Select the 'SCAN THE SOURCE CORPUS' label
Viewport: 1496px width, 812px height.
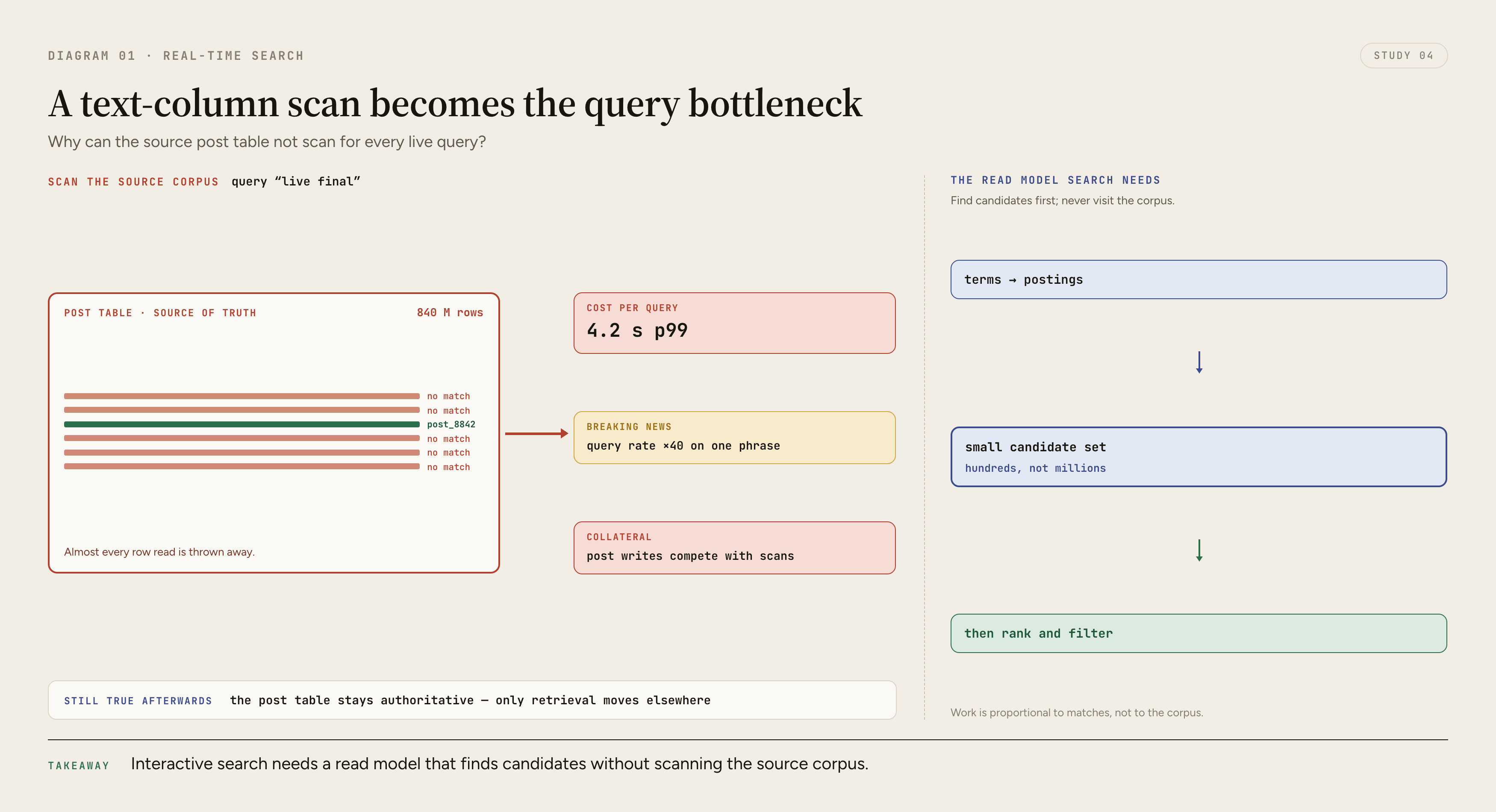(x=133, y=182)
